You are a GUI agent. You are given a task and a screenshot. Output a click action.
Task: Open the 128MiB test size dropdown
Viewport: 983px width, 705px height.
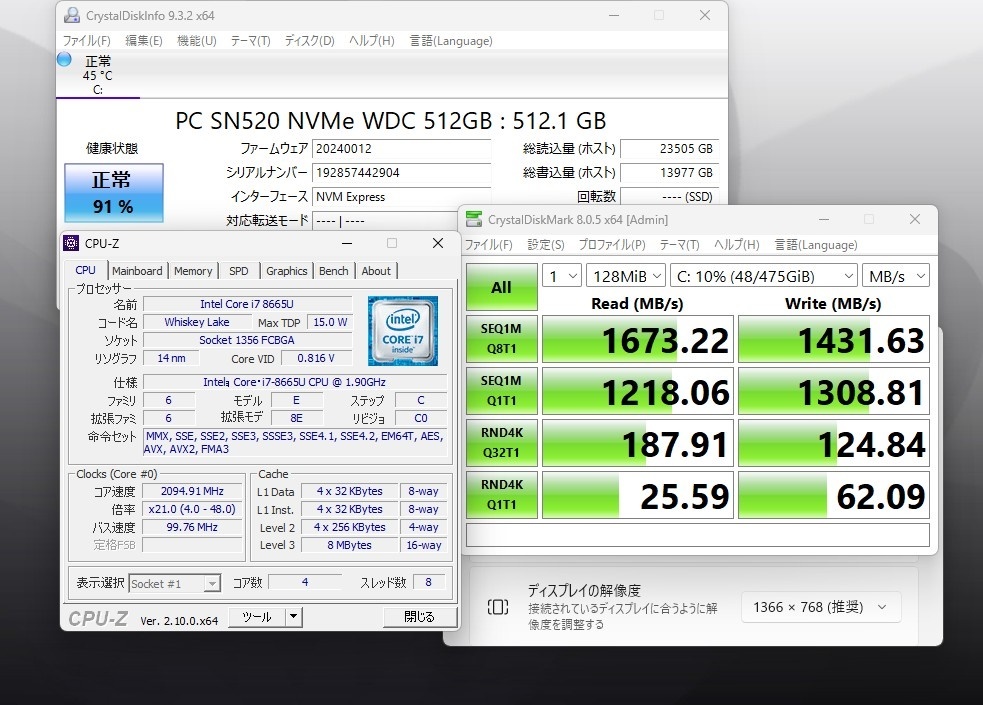(x=626, y=276)
